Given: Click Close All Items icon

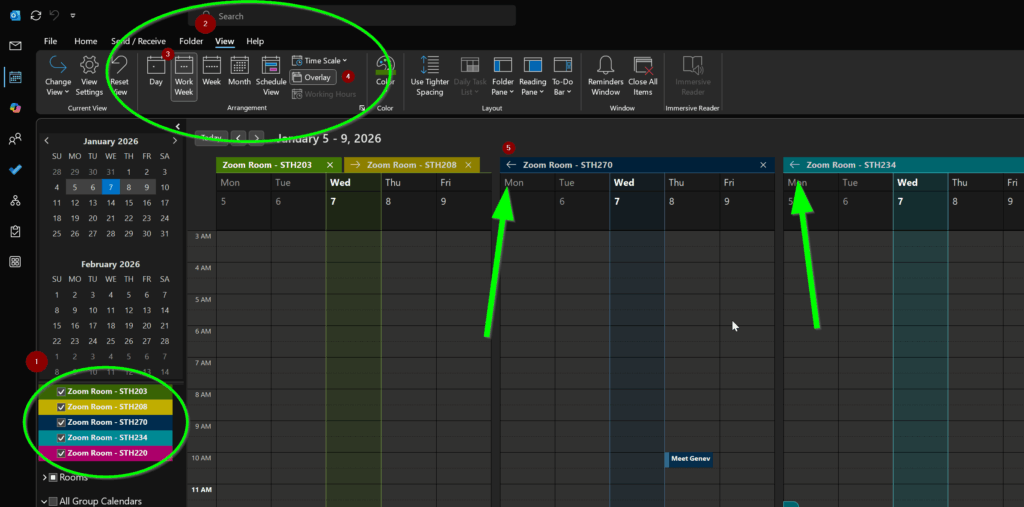Looking at the screenshot, I should [643, 67].
